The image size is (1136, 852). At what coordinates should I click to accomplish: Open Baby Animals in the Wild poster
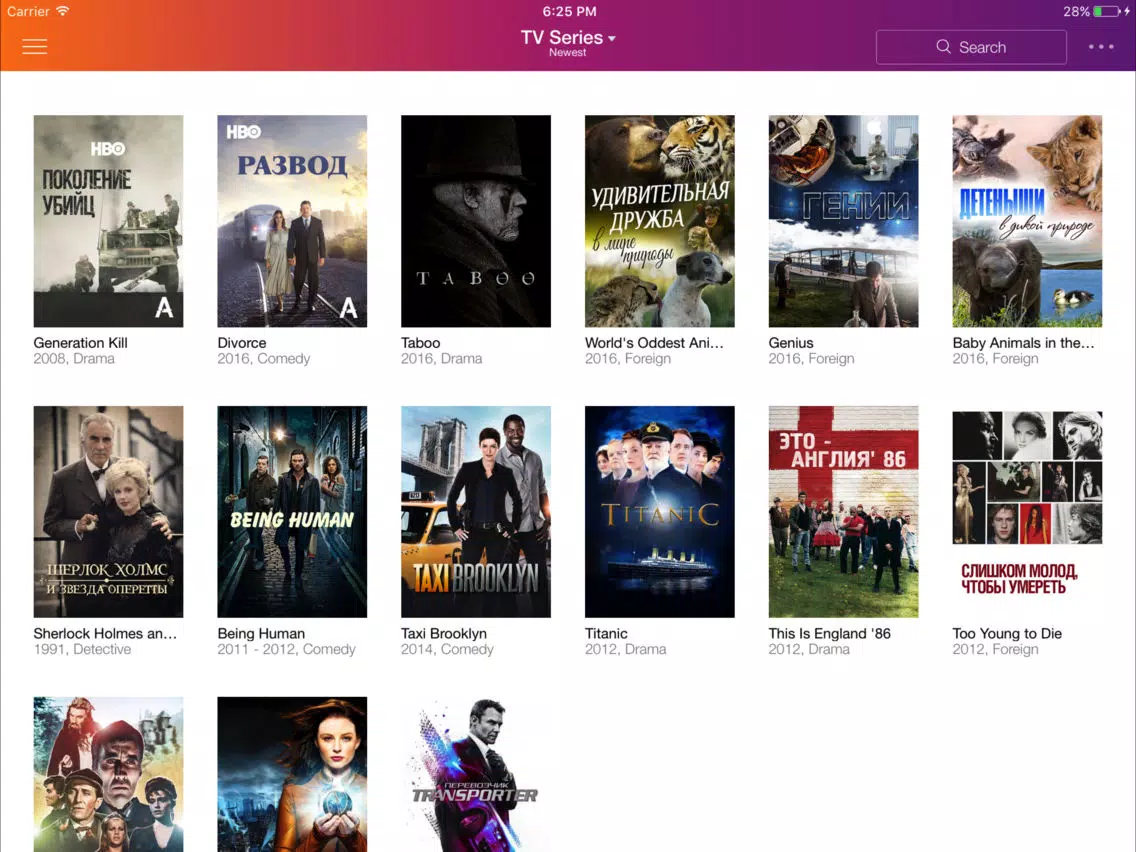1027,221
